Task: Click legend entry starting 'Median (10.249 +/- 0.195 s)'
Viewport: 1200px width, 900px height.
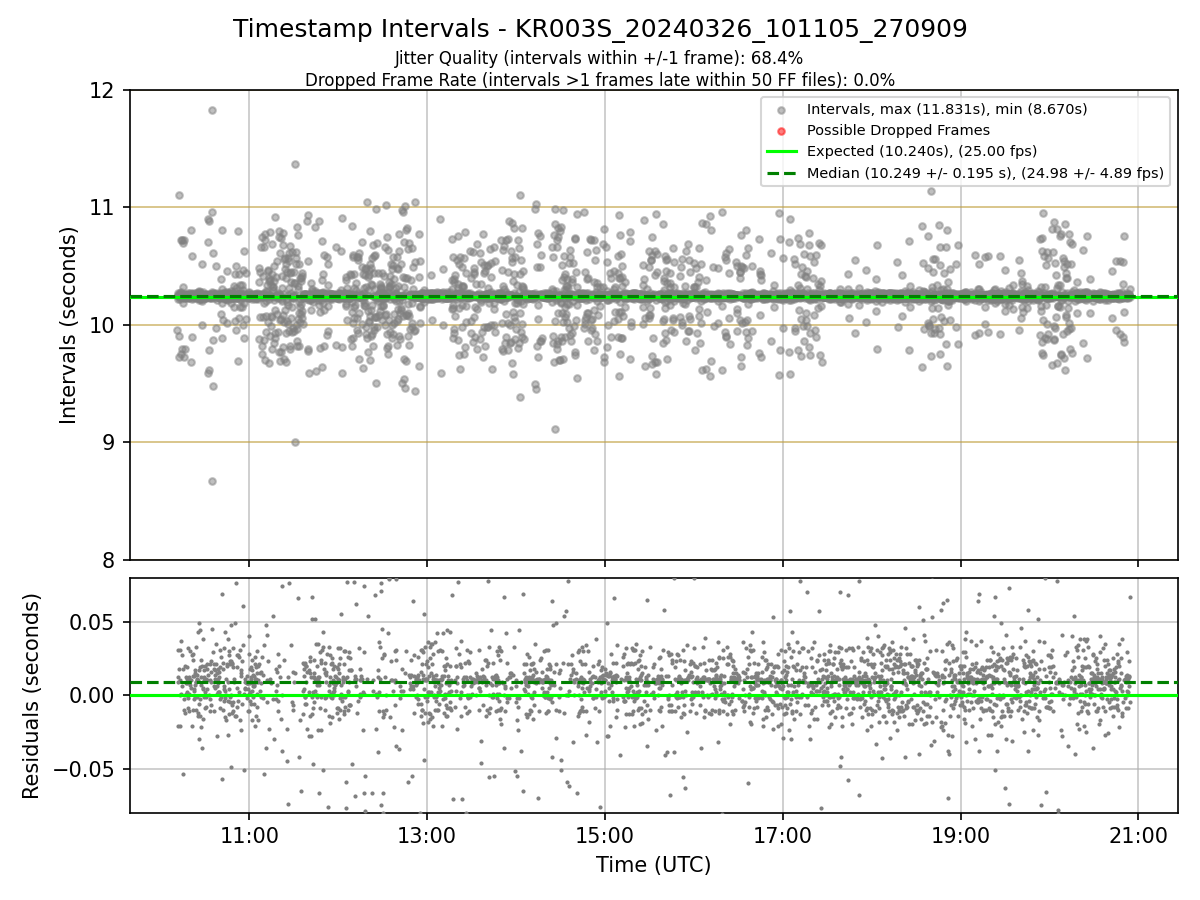Action: tap(985, 173)
